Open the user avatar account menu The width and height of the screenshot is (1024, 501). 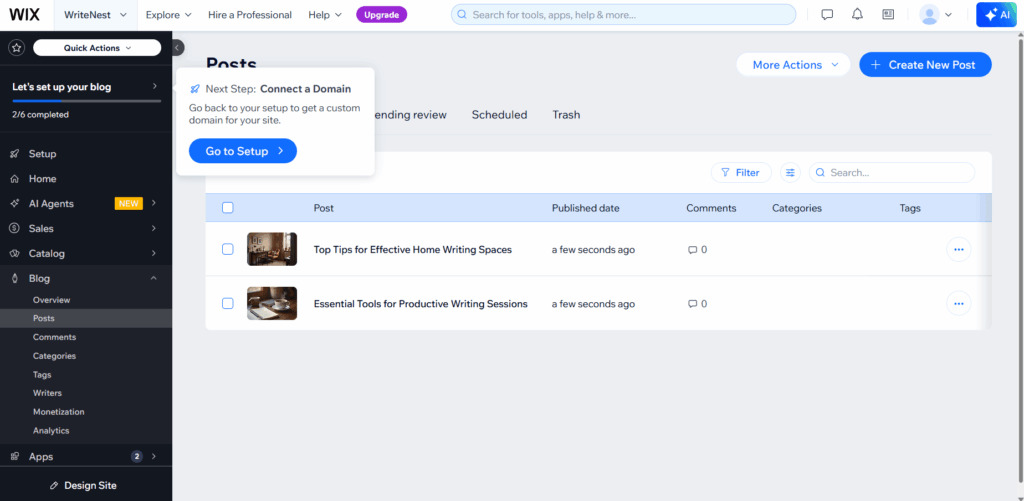click(935, 14)
